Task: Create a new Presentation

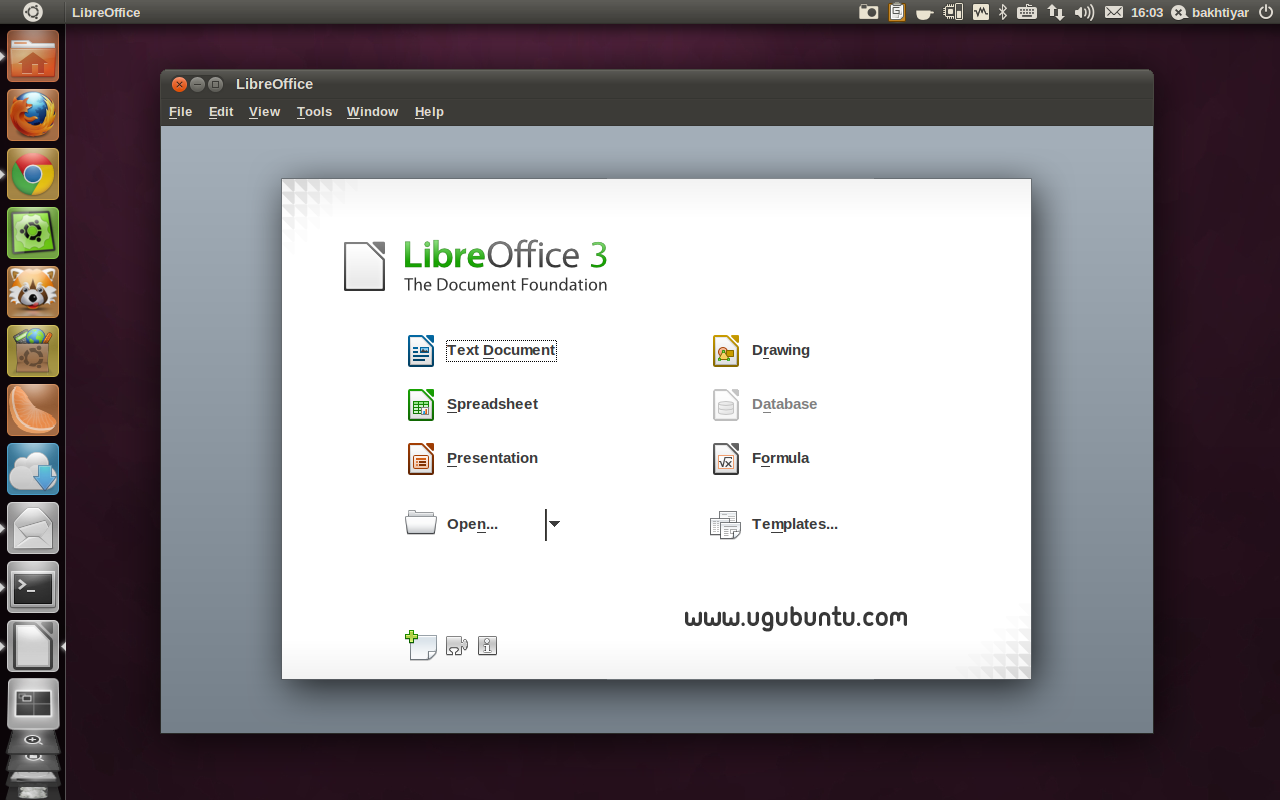Action: [x=492, y=458]
